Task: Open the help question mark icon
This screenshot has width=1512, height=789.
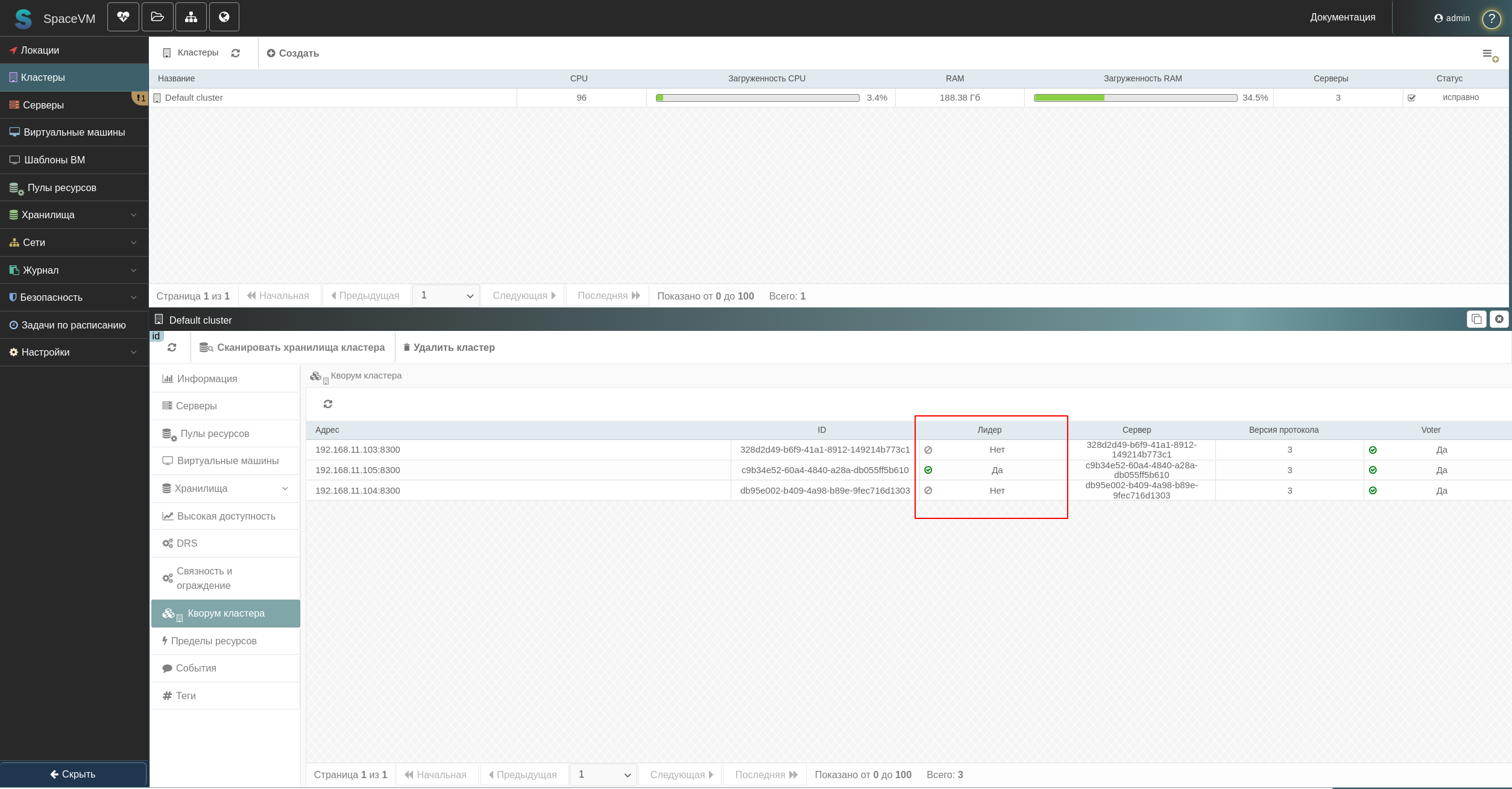Action: [x=1492, y=19]
